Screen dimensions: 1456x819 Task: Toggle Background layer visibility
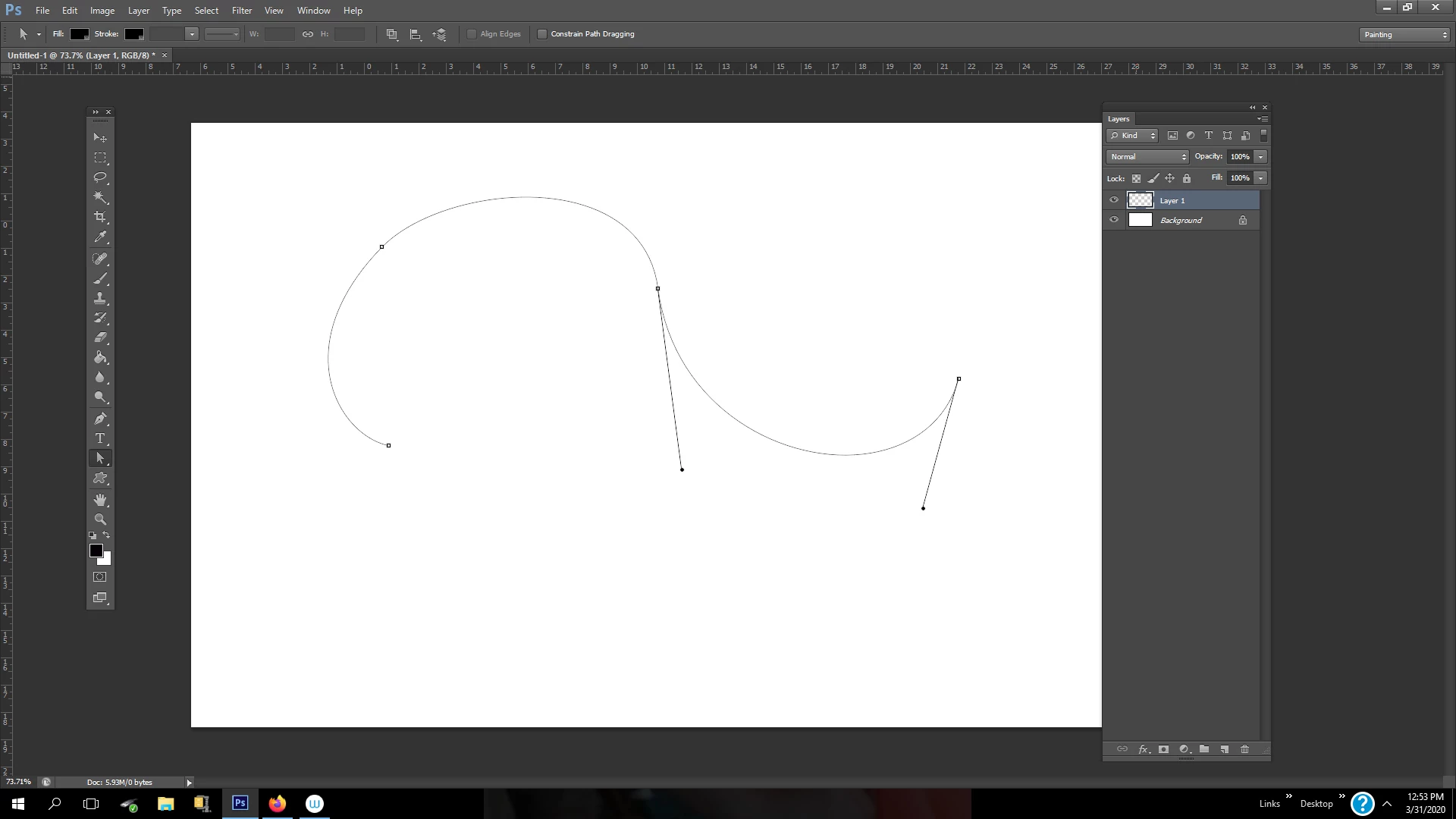pyautogui.click(x=1114, y=220)
